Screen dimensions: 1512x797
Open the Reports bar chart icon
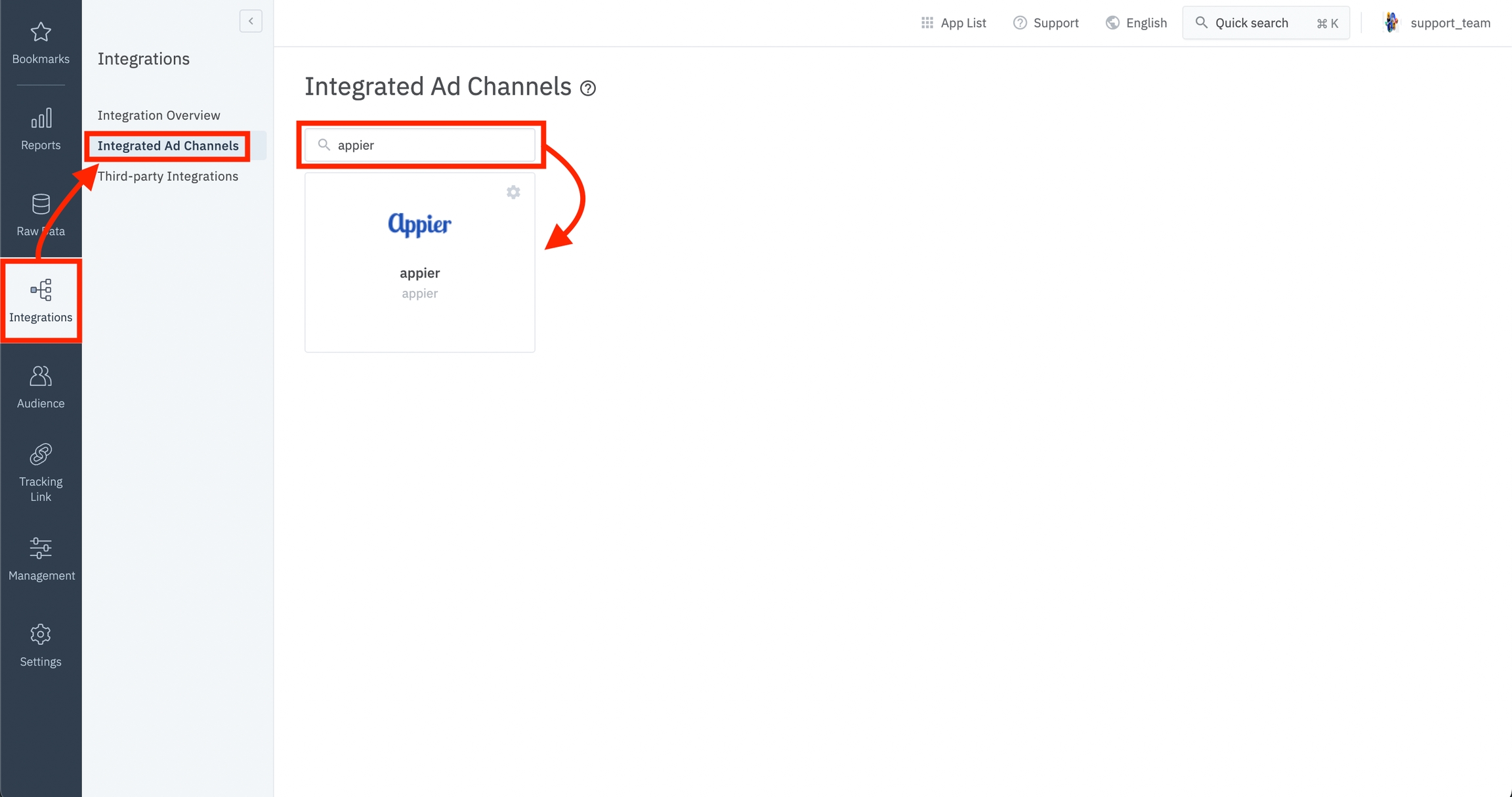[x=41, y=119]
